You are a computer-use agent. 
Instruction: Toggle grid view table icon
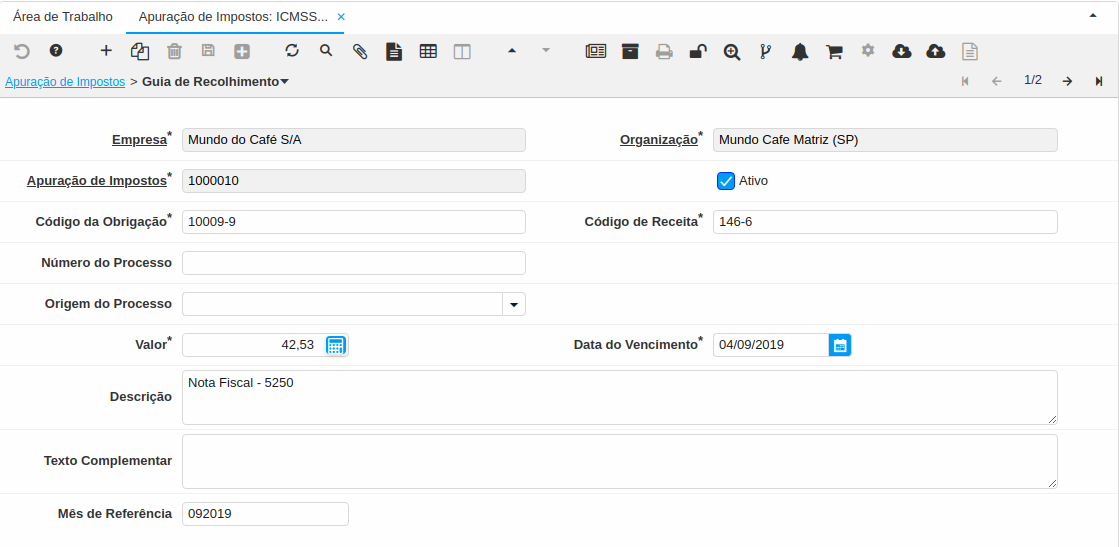tap(428, 51)
